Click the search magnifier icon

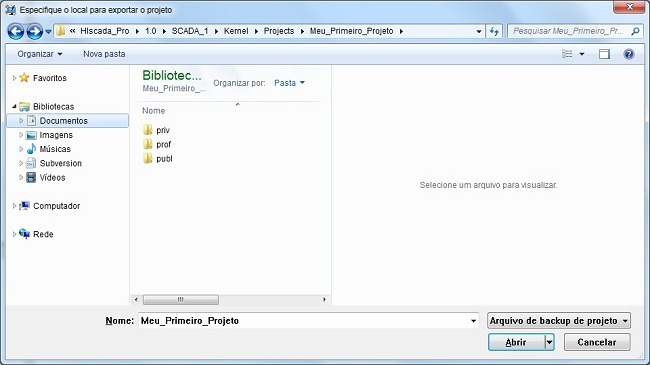[x=635, y=31]
